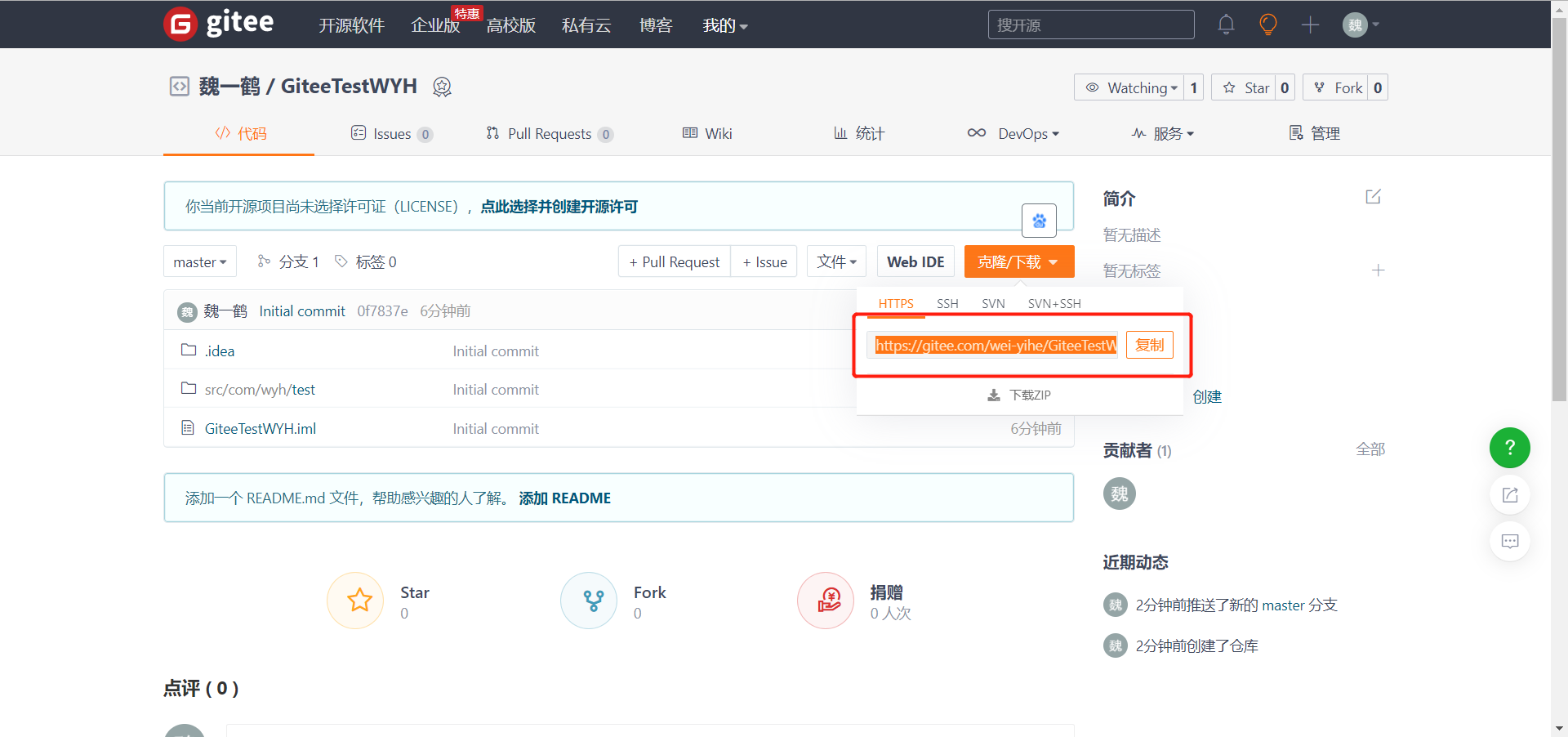Screen dimensions: 1568x737
Task: Click commit hash 0f7837e
Action: 382,311
